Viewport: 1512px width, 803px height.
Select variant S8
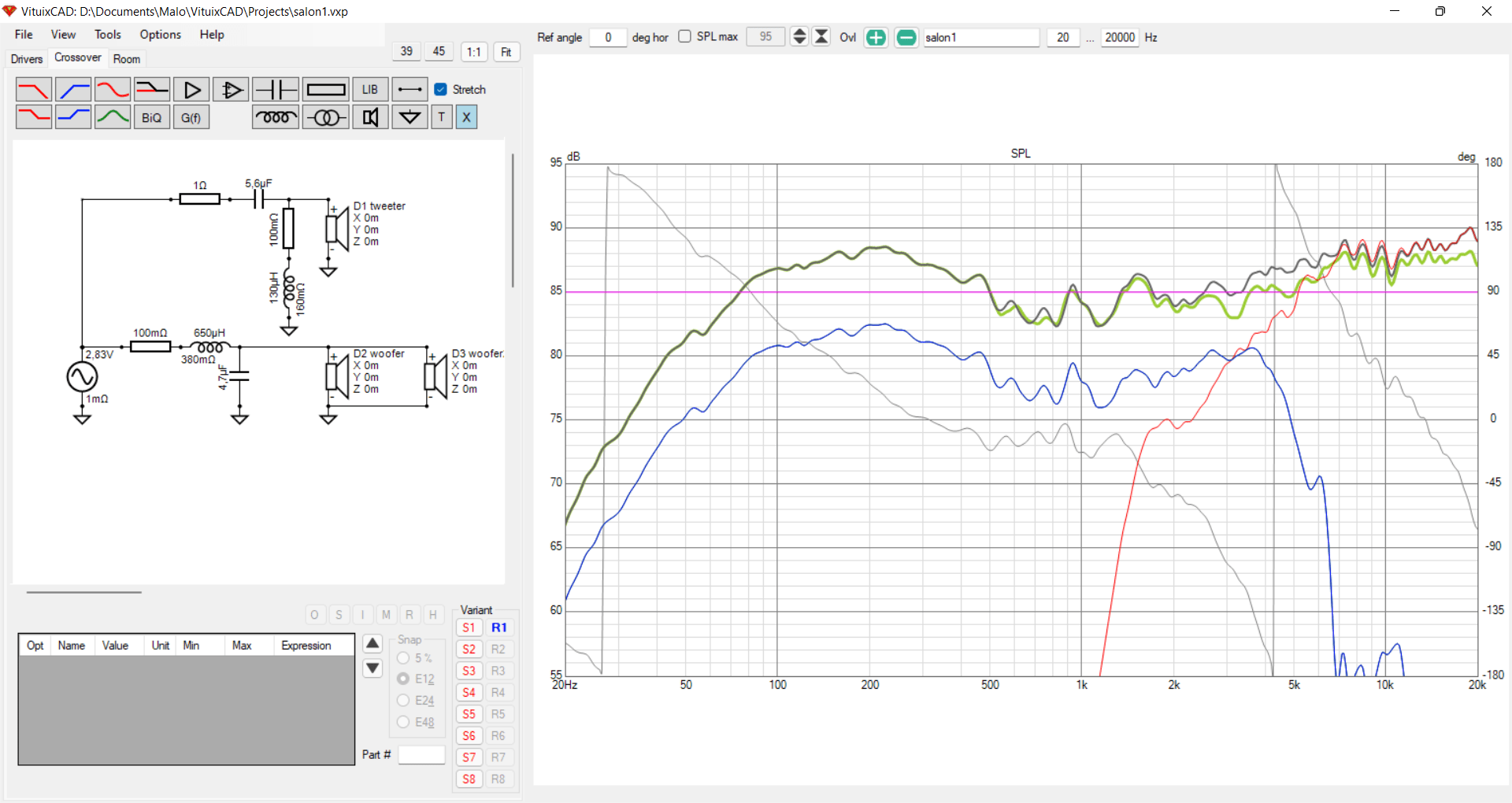(469, 779)
